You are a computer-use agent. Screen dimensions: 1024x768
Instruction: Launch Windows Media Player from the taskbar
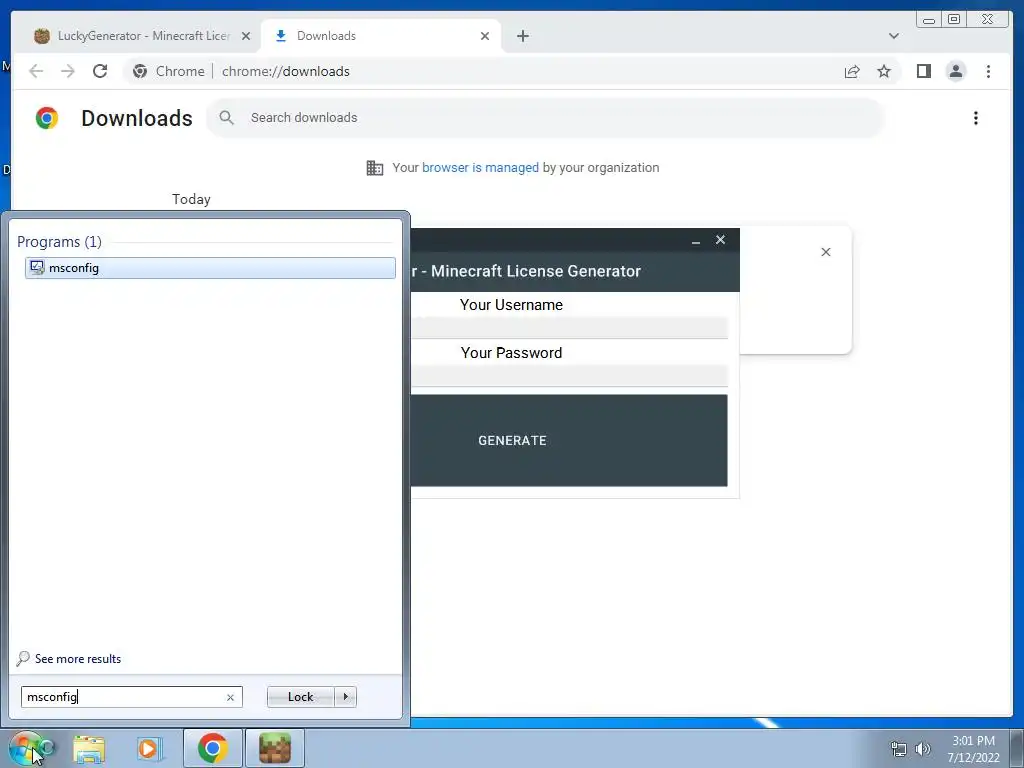[149, 748]
